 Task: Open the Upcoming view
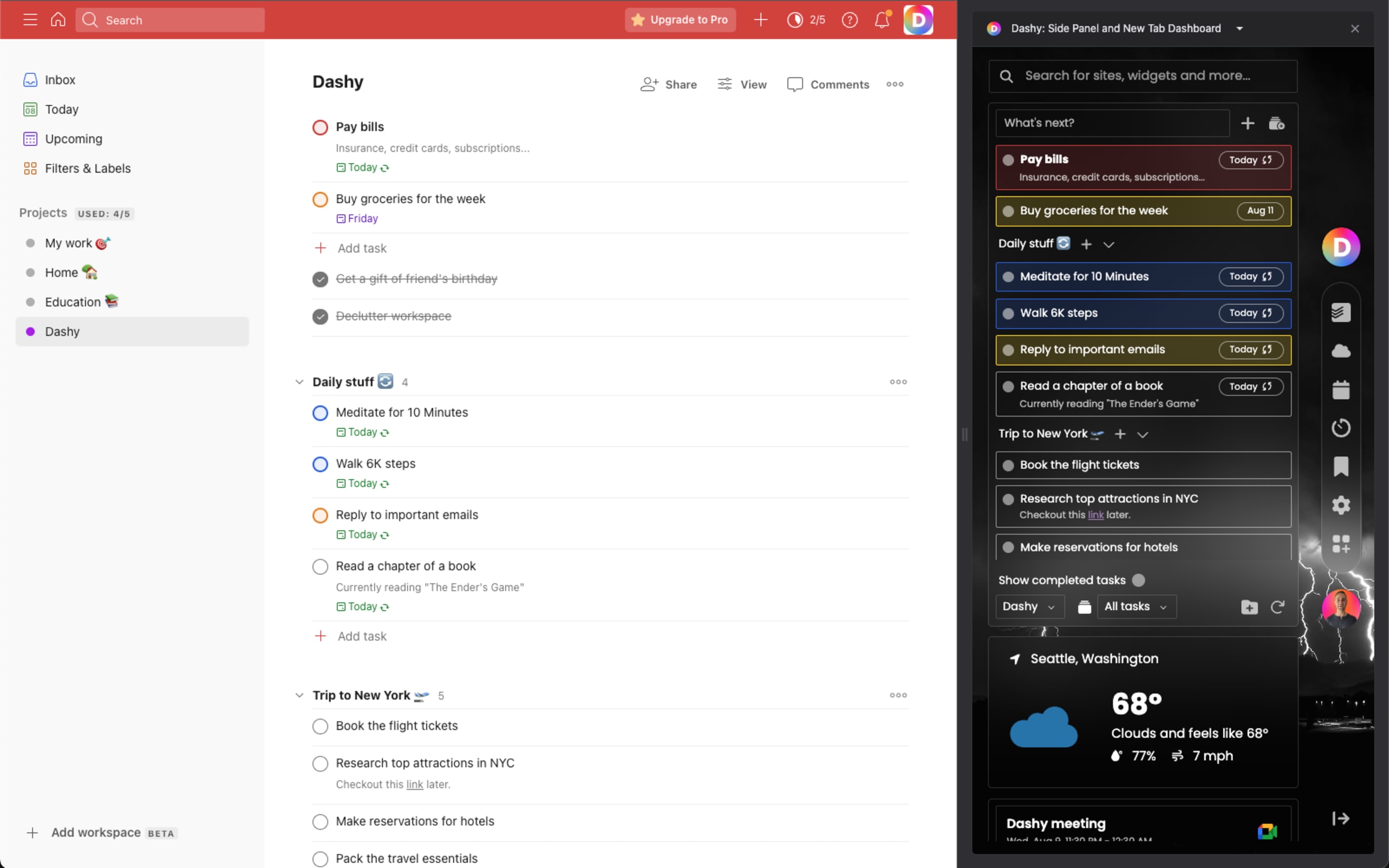click(62, 139)
